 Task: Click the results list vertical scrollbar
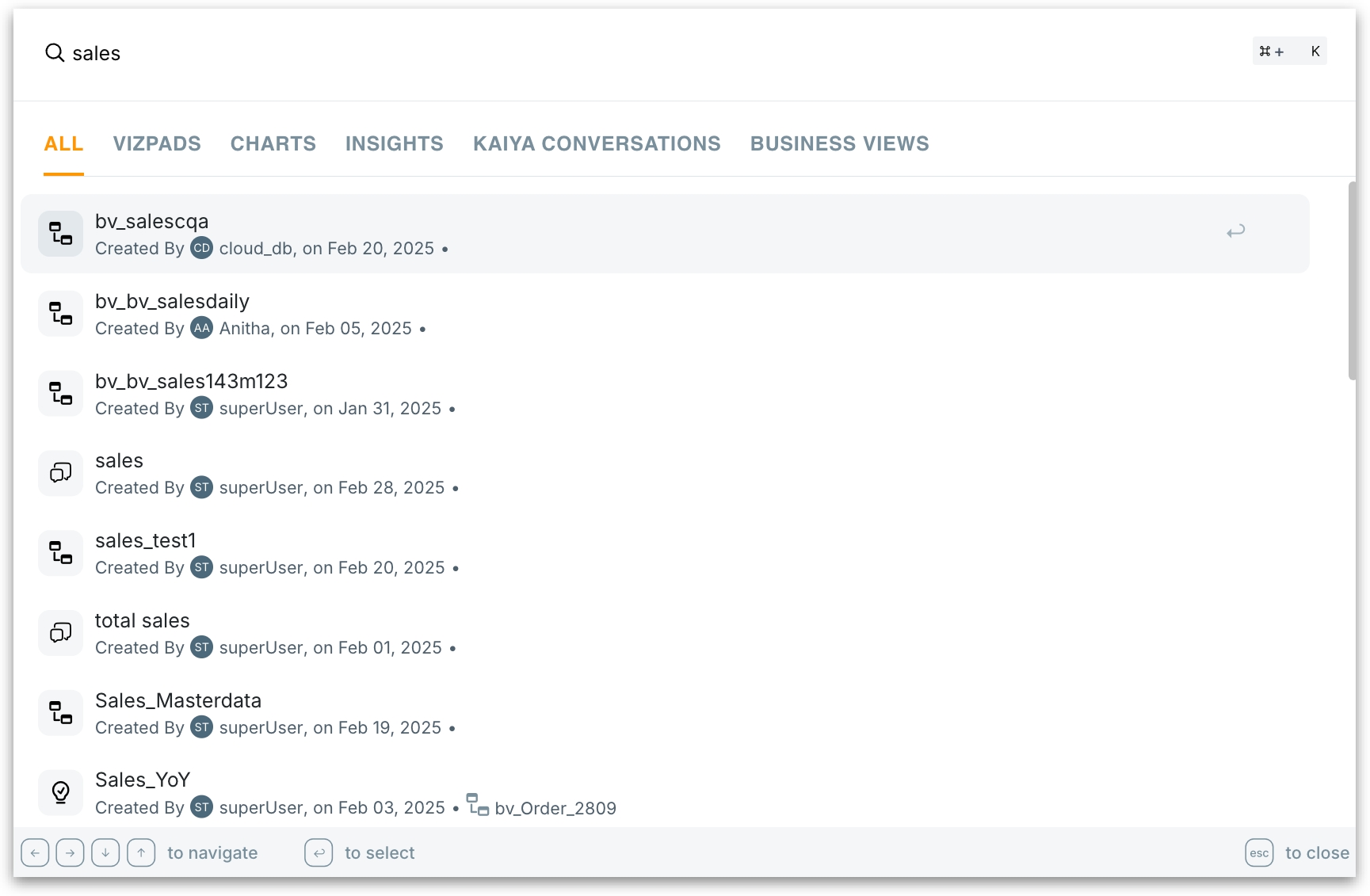1352,281
